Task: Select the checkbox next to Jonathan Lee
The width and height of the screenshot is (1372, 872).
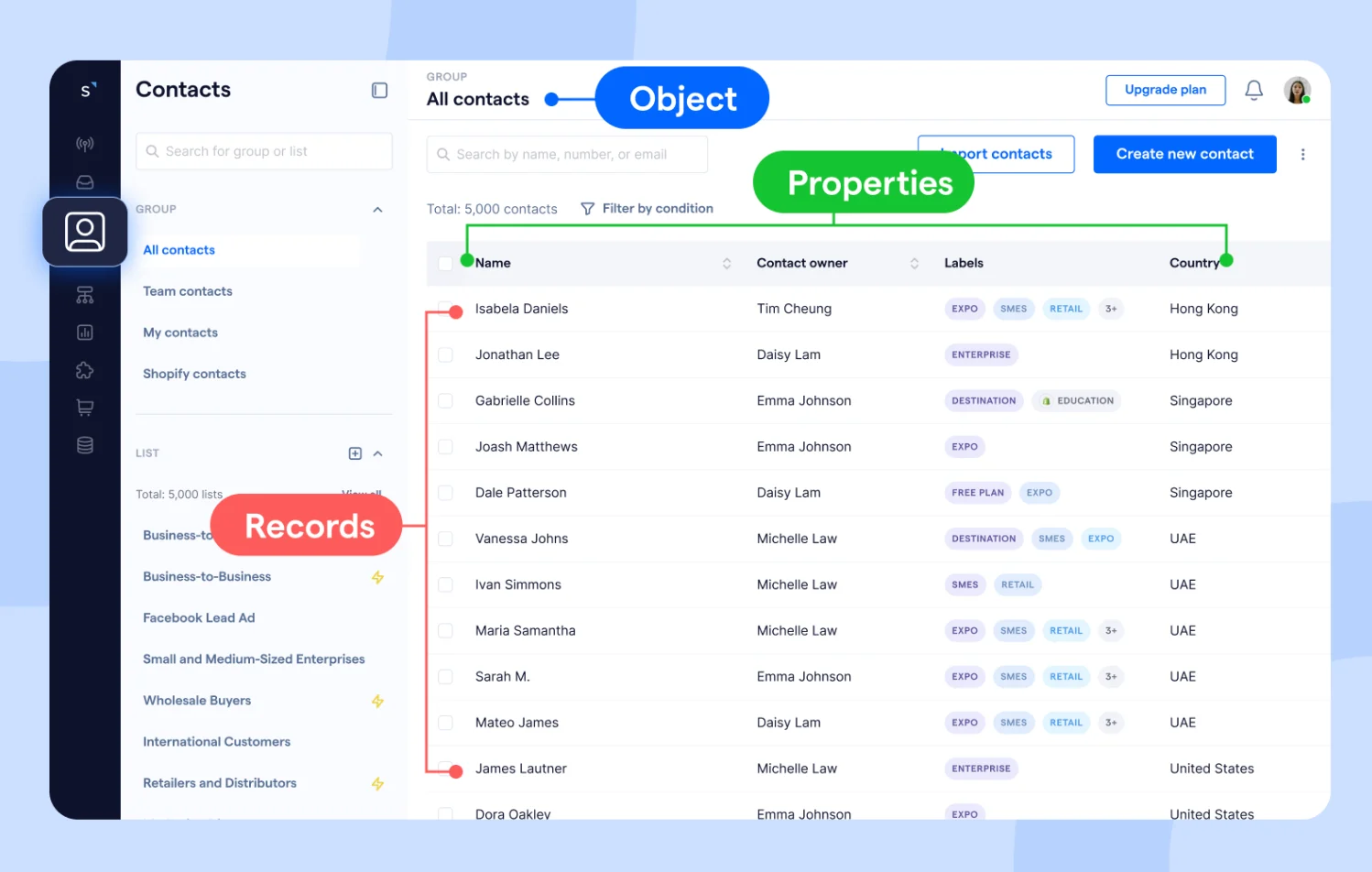Action: coord(446,354)
